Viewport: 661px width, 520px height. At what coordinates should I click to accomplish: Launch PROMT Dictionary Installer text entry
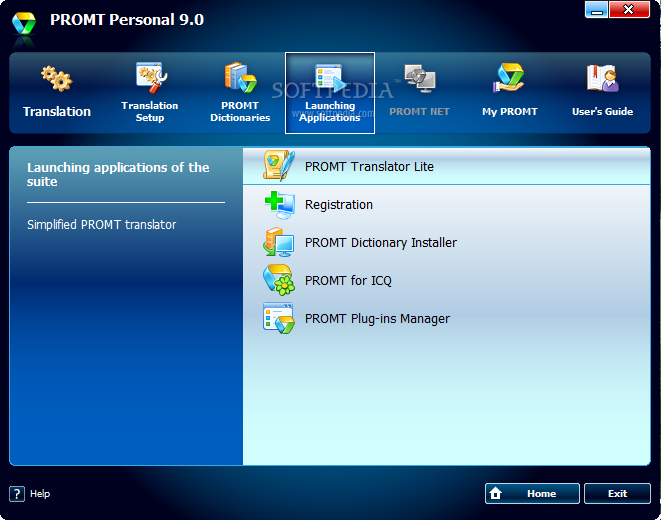point(381,243)
